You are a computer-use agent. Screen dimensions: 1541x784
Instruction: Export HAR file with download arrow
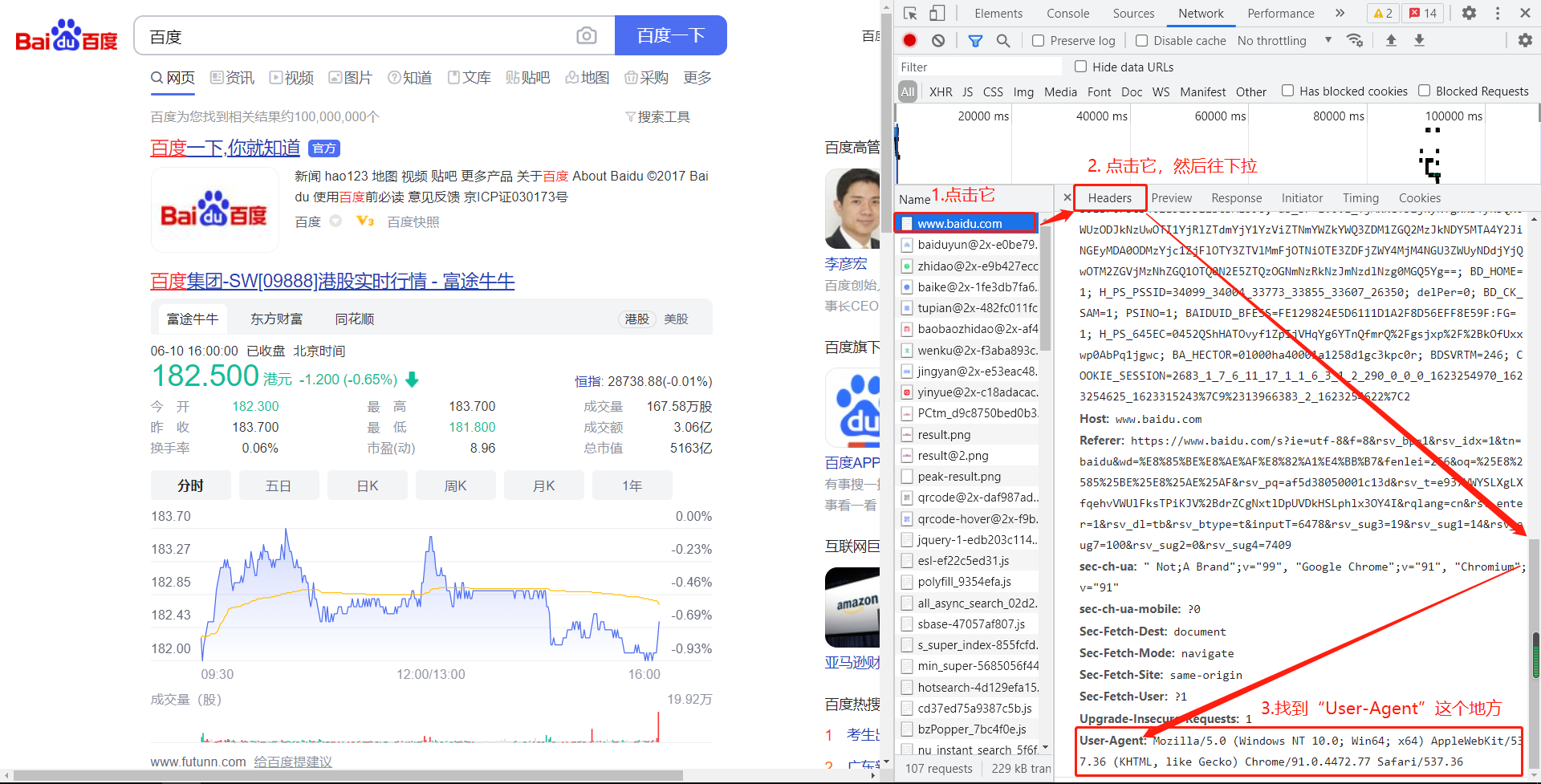pos(1419,40)
